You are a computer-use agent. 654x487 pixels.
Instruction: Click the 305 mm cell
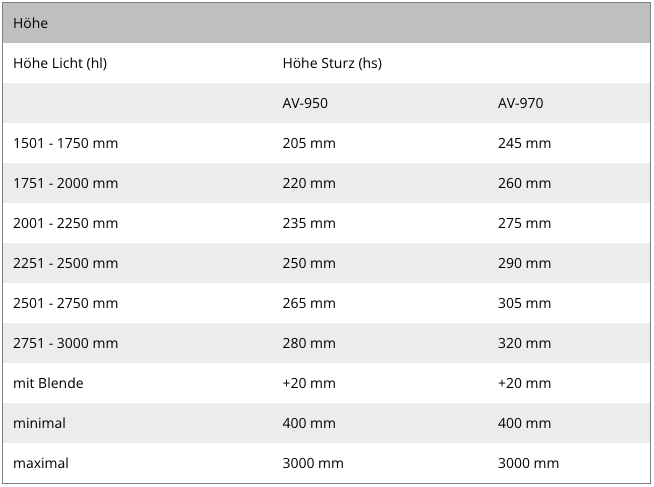point(524,303)
